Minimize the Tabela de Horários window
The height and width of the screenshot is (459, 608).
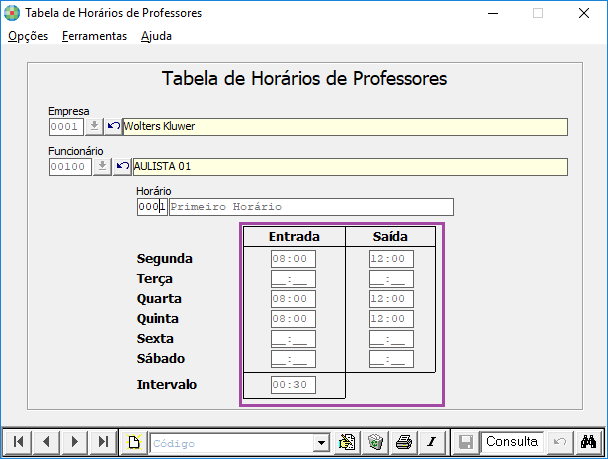(x=493, y=13)
